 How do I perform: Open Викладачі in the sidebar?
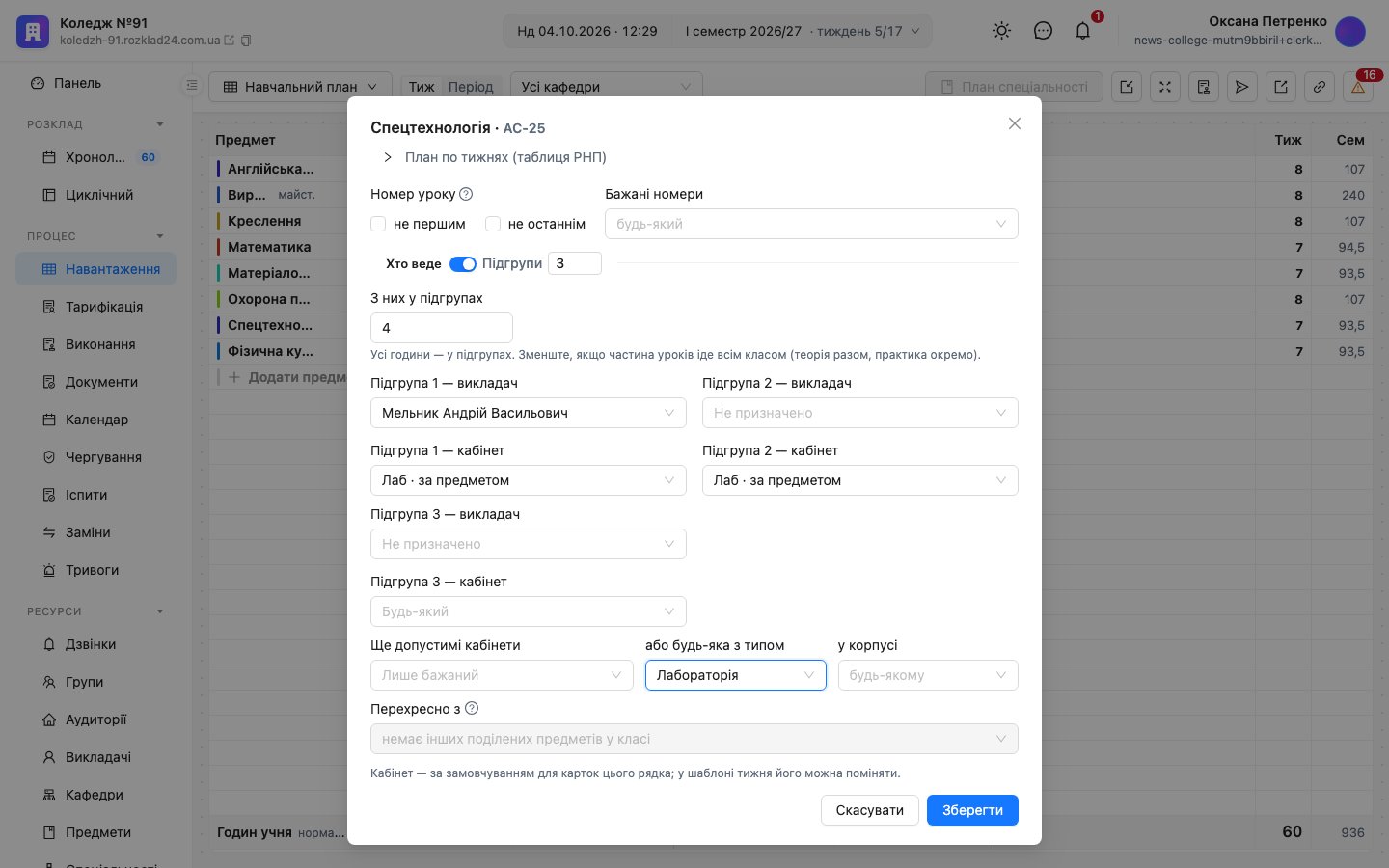click(95, 757)
